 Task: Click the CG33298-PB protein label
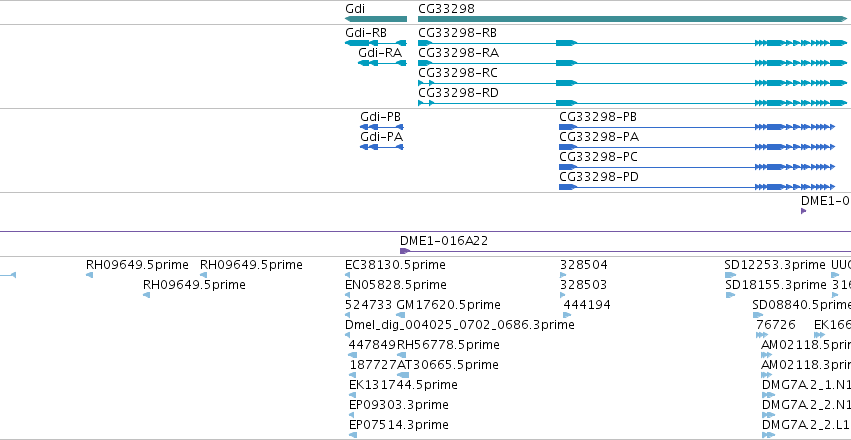tap(598, 117)
